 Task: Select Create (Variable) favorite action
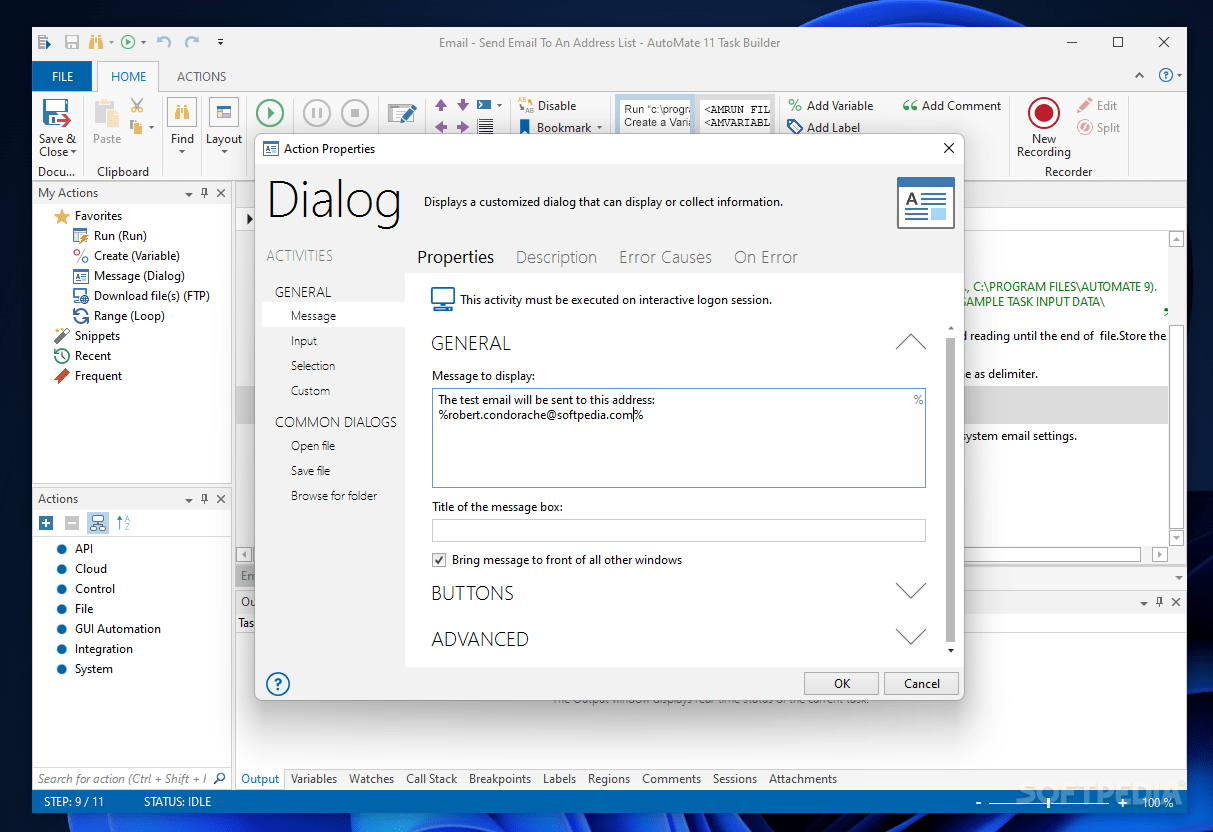(136, 256)
